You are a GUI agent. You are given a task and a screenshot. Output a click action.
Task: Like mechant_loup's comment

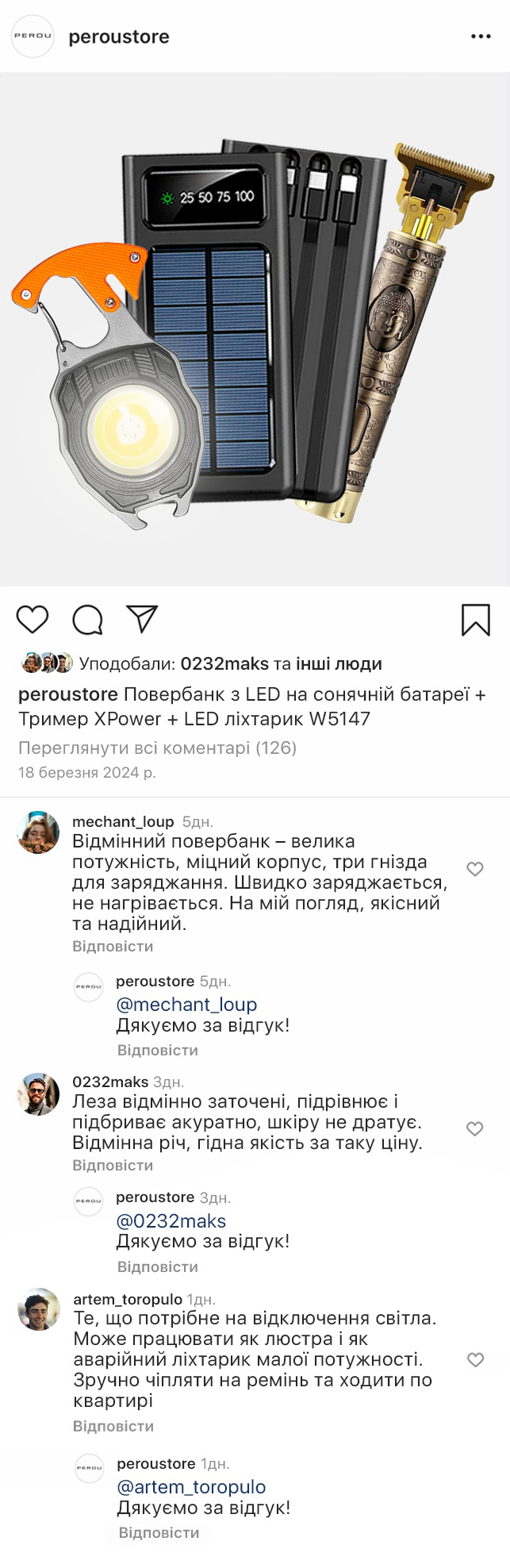475,869
